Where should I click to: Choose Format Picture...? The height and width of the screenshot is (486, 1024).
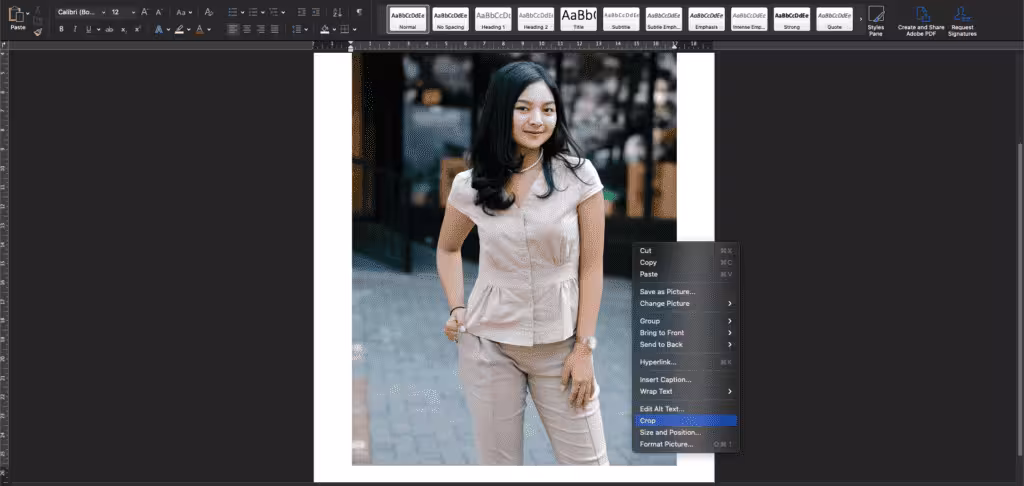pos(686,444)
